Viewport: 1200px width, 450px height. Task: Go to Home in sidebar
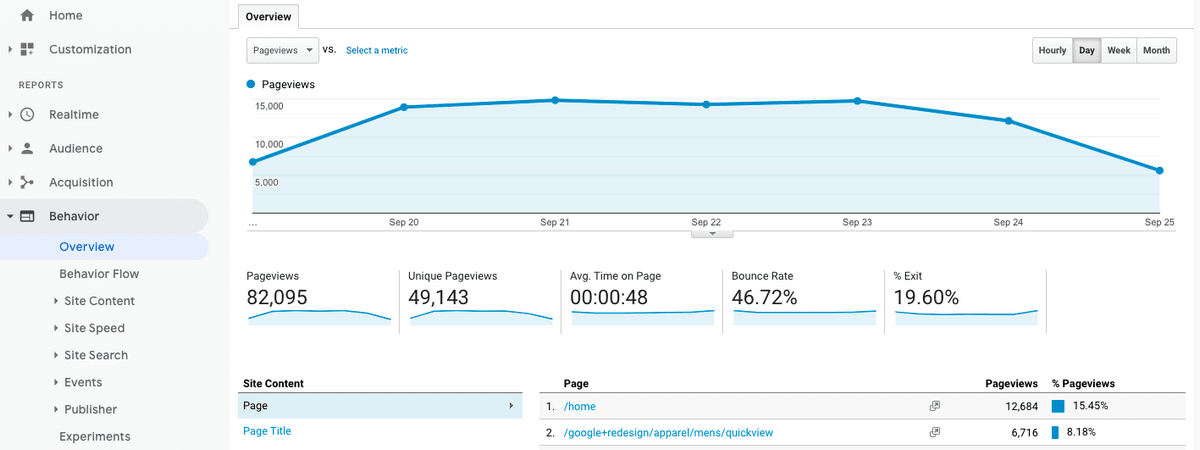click(x=66, y=16)
